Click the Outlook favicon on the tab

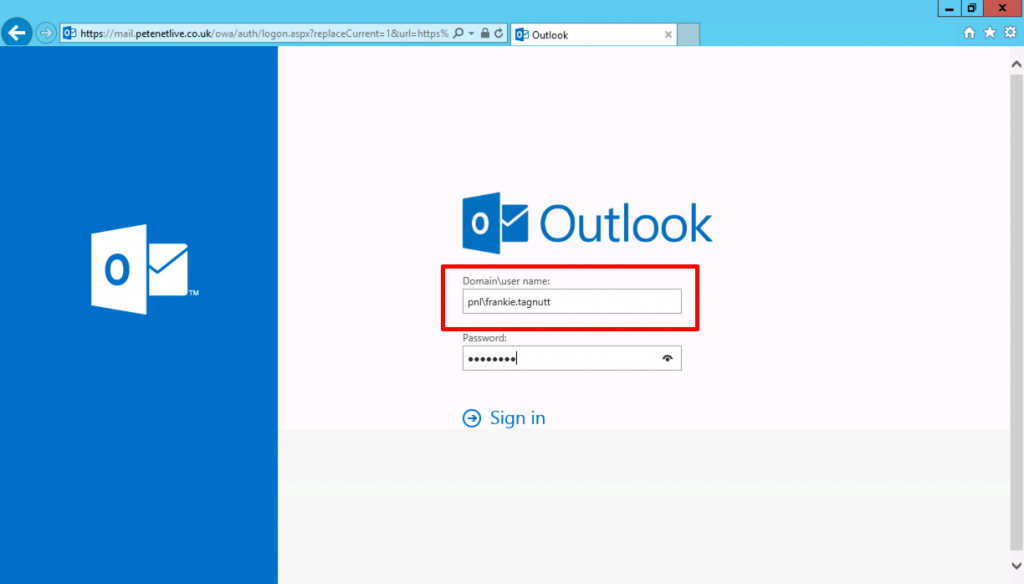pos(522,33)
